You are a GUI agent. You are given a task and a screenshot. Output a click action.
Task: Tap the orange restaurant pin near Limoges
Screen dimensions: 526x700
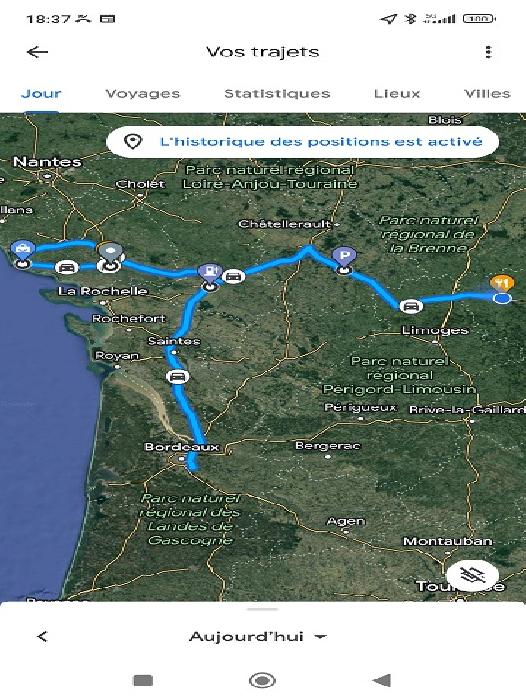point(501,283)
